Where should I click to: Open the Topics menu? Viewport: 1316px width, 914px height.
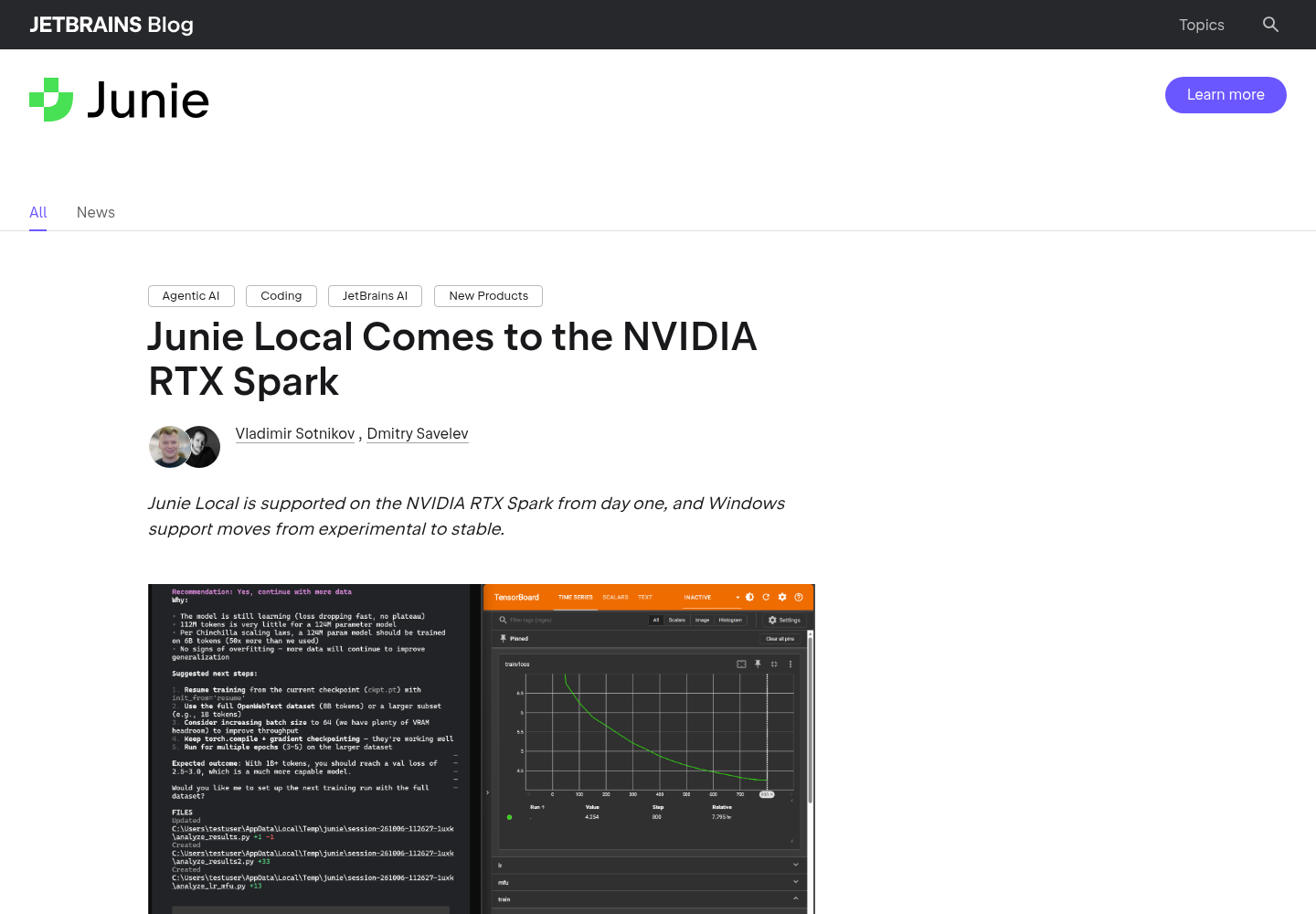(x=1201, y=25)
